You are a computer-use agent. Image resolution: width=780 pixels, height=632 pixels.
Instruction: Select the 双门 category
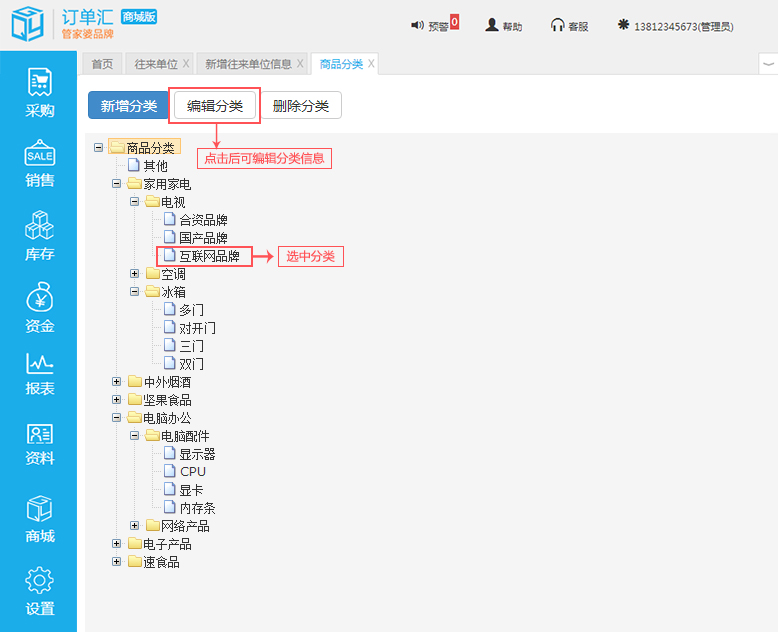pyautogui.click(x=192, y=364)
